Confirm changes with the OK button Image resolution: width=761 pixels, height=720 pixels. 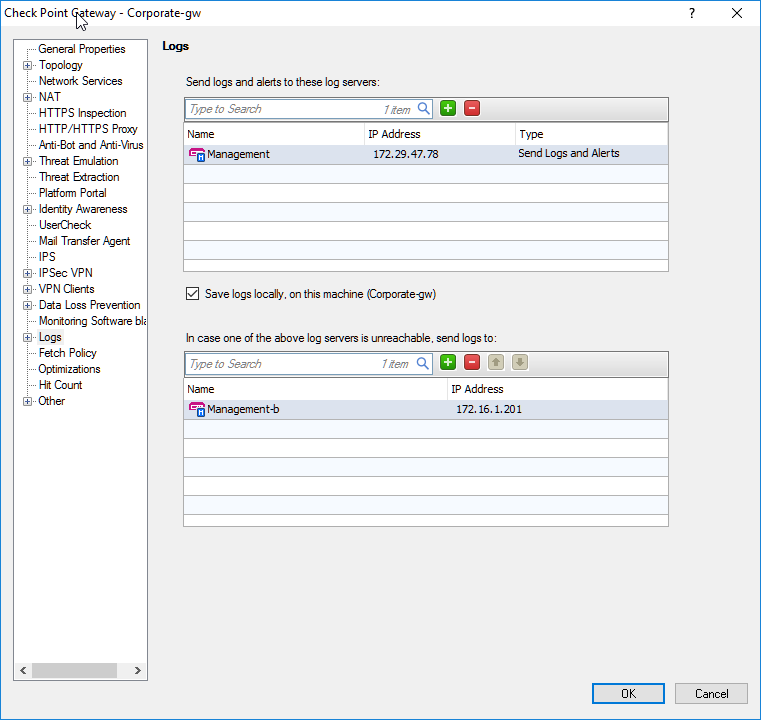pos(628,694)
